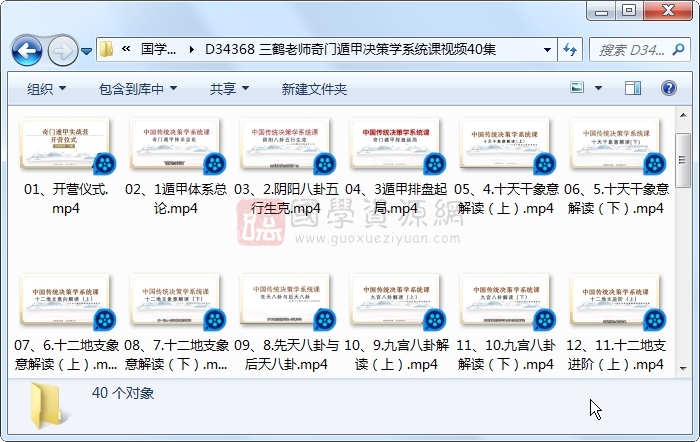Click file name 02、1遁甲体系总论.mp4

(175, 199)
